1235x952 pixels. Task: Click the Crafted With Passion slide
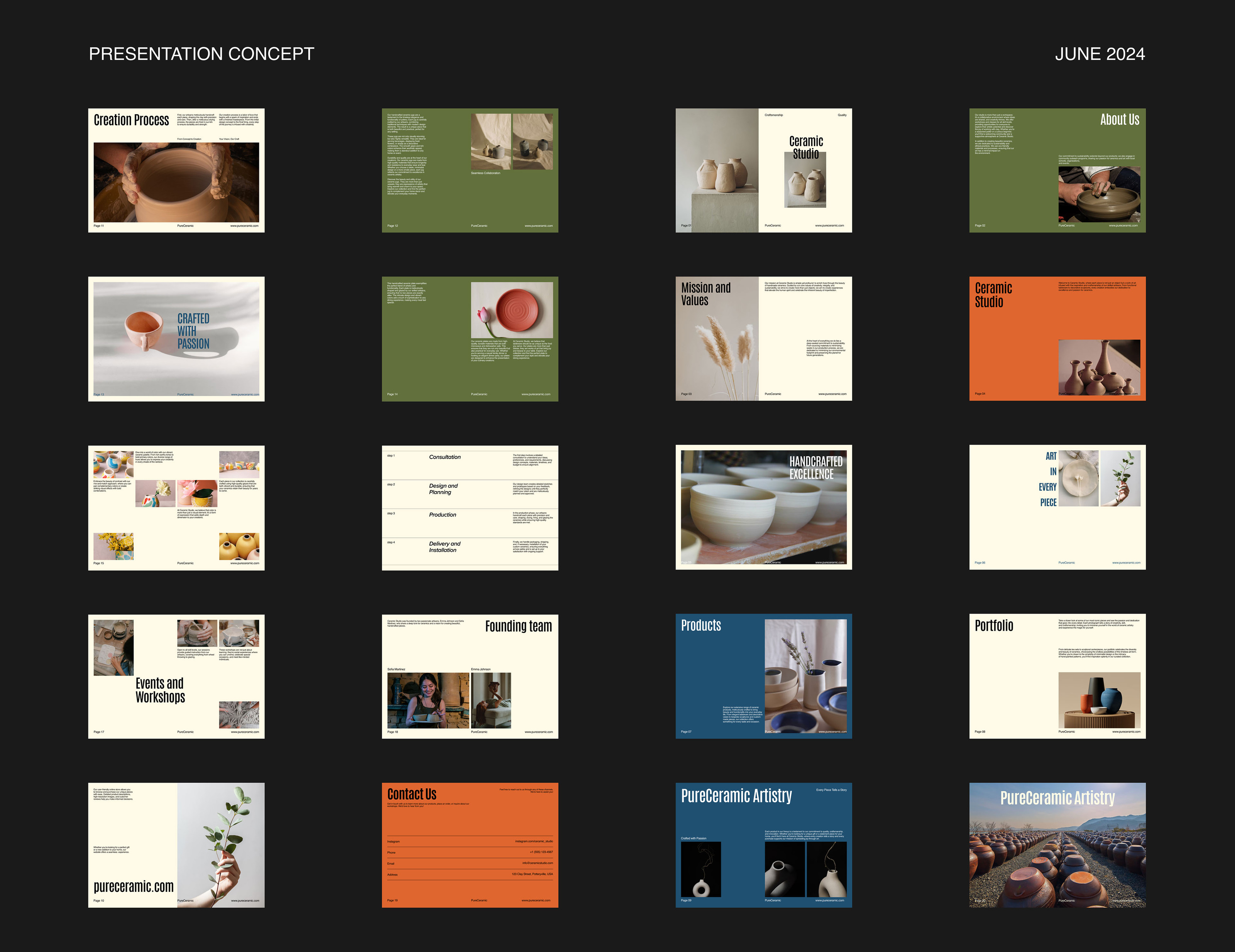(176, 339)
